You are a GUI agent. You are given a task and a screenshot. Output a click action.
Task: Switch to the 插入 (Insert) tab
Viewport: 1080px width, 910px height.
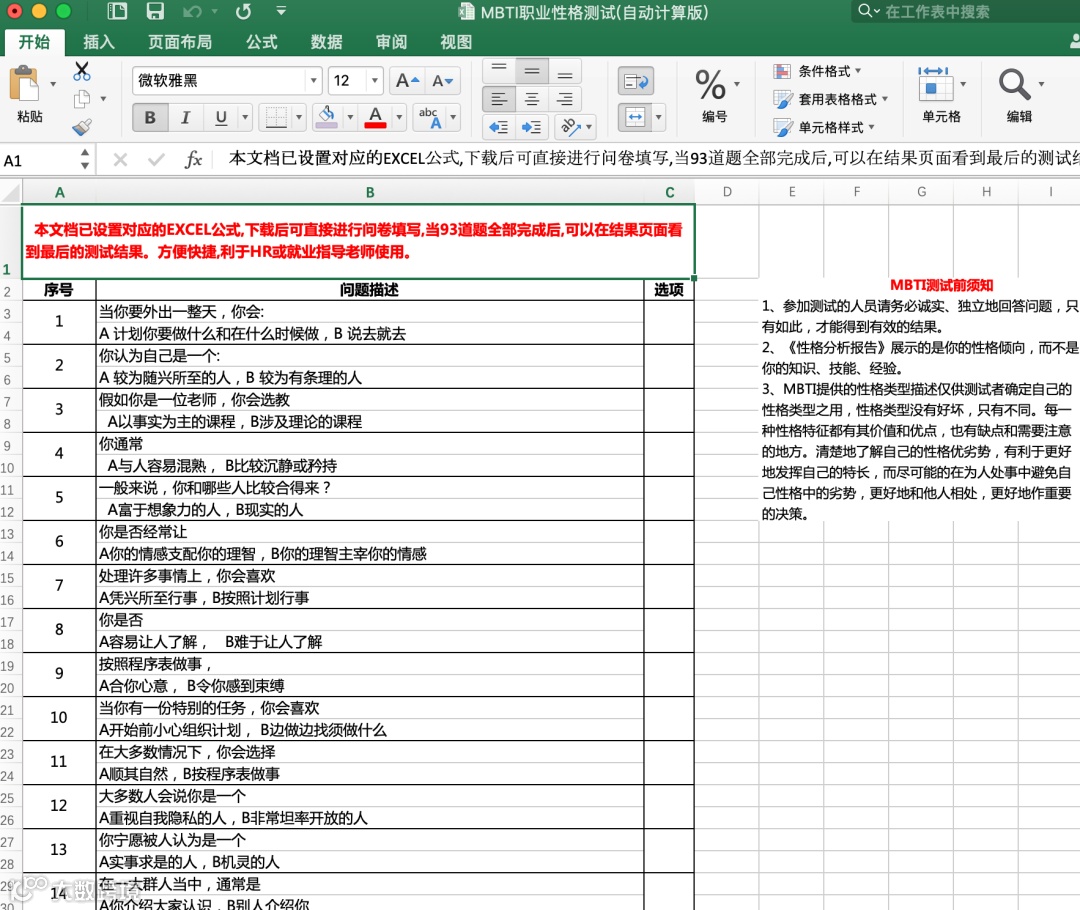pos(98,42)
